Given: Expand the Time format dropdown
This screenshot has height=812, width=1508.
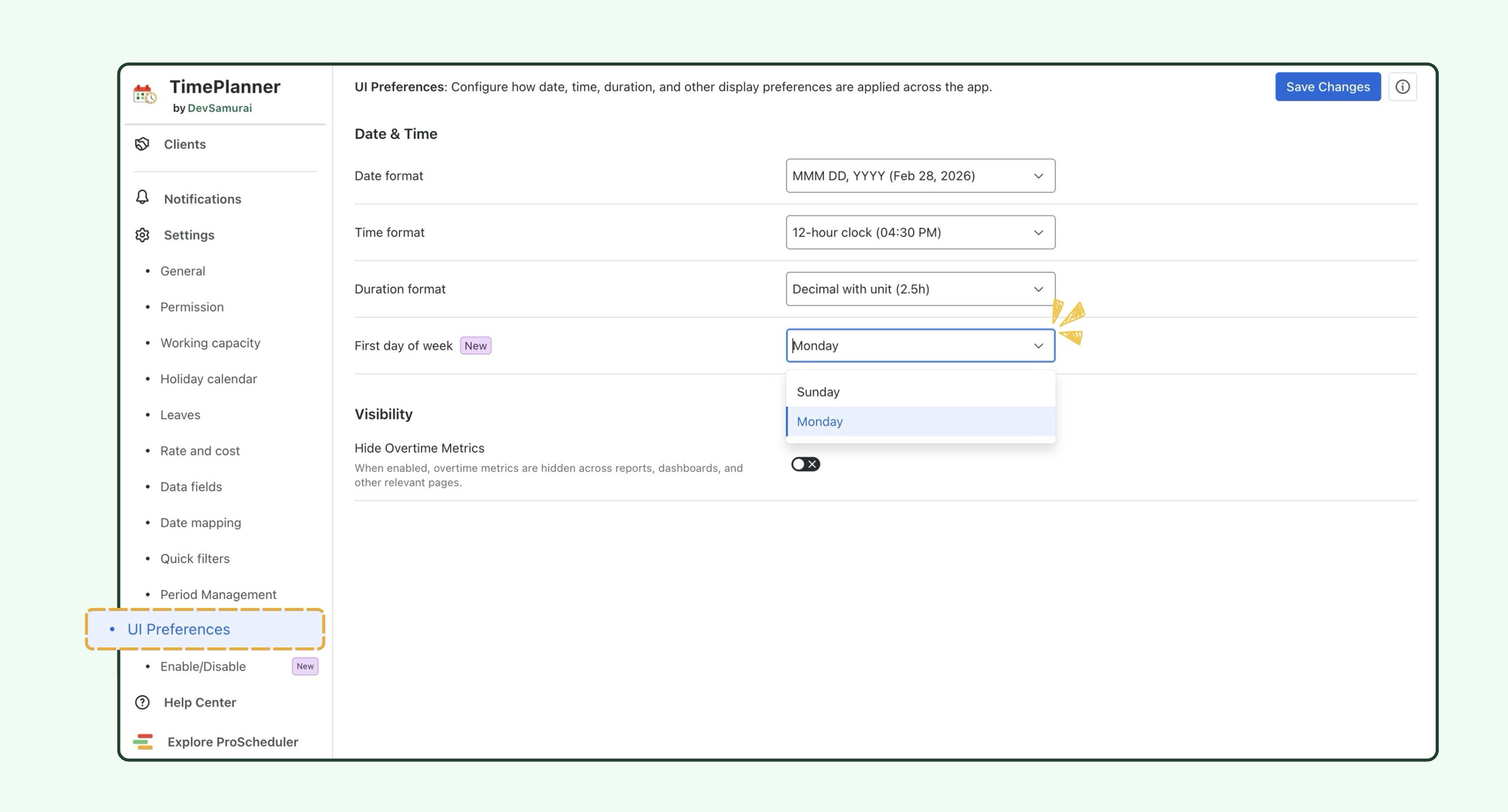Looking at the screenshot, I should pyautogui.click(x=920, y=232).
